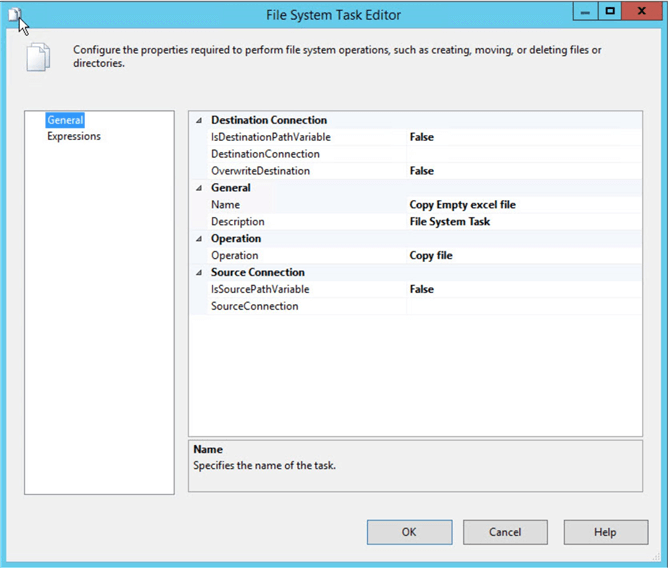Click the empty SourceConnection value field
This screenshot has height=568, width=668.
[524, 306]
